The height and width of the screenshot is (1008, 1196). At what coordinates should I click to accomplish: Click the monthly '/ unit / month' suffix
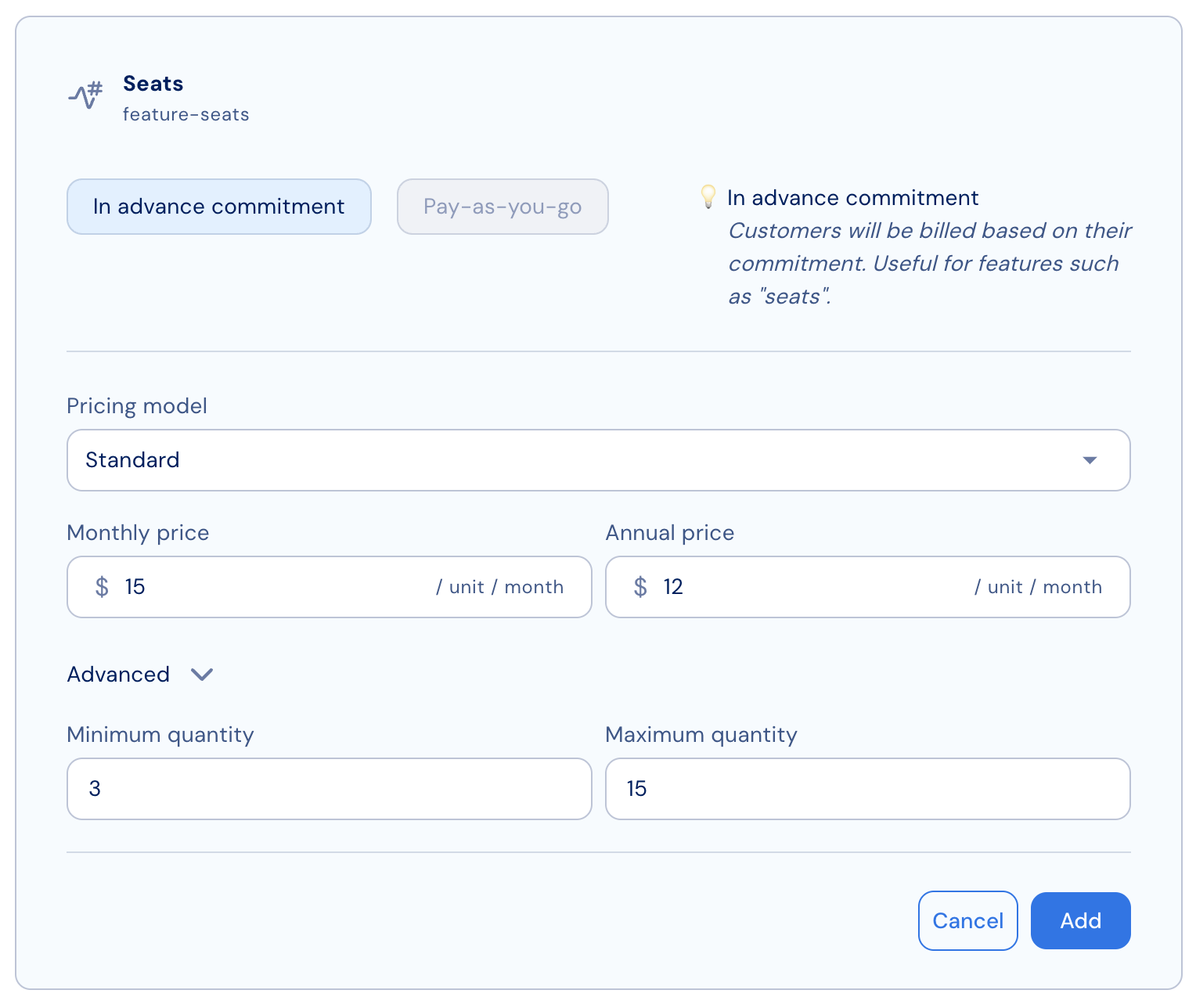pos(499,587)
